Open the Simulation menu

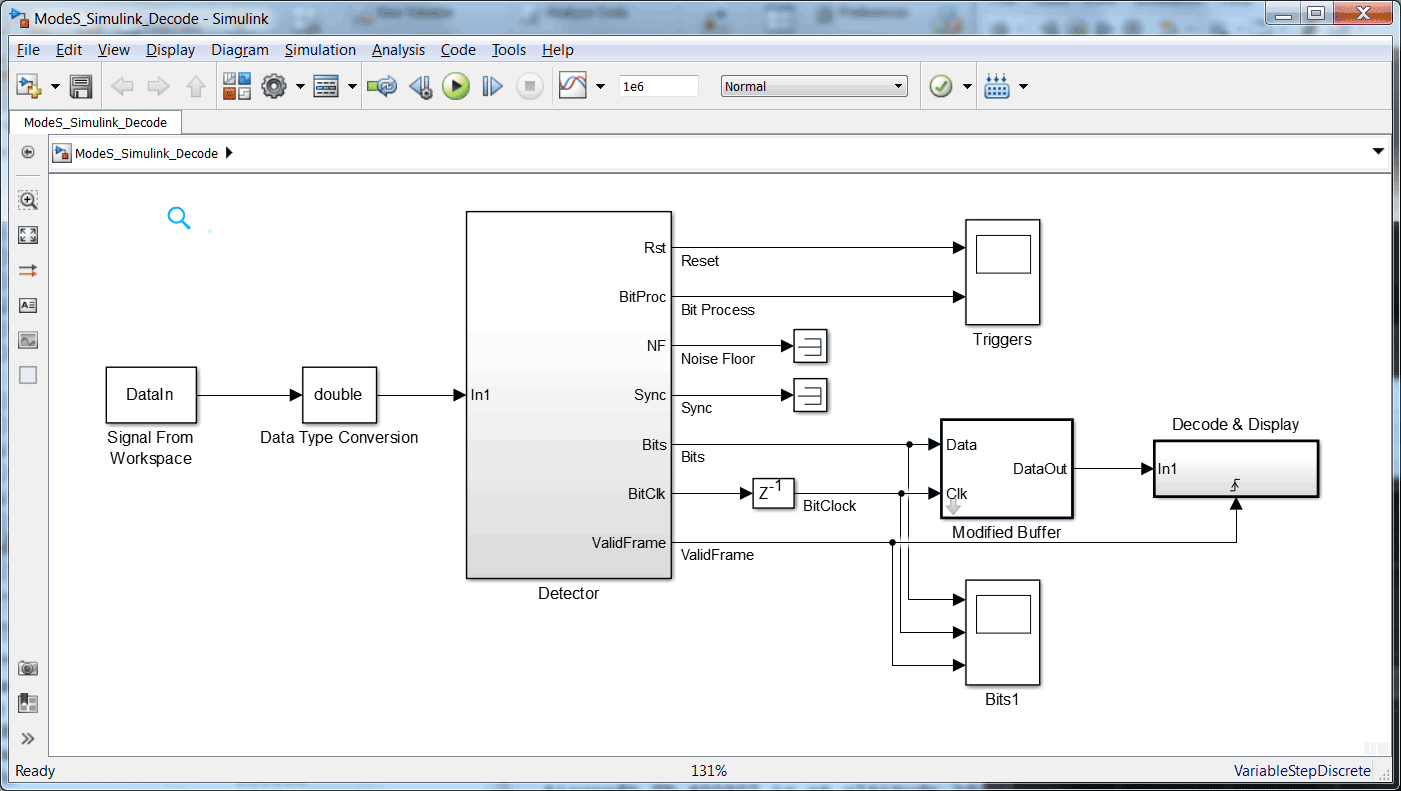[320, 50]
